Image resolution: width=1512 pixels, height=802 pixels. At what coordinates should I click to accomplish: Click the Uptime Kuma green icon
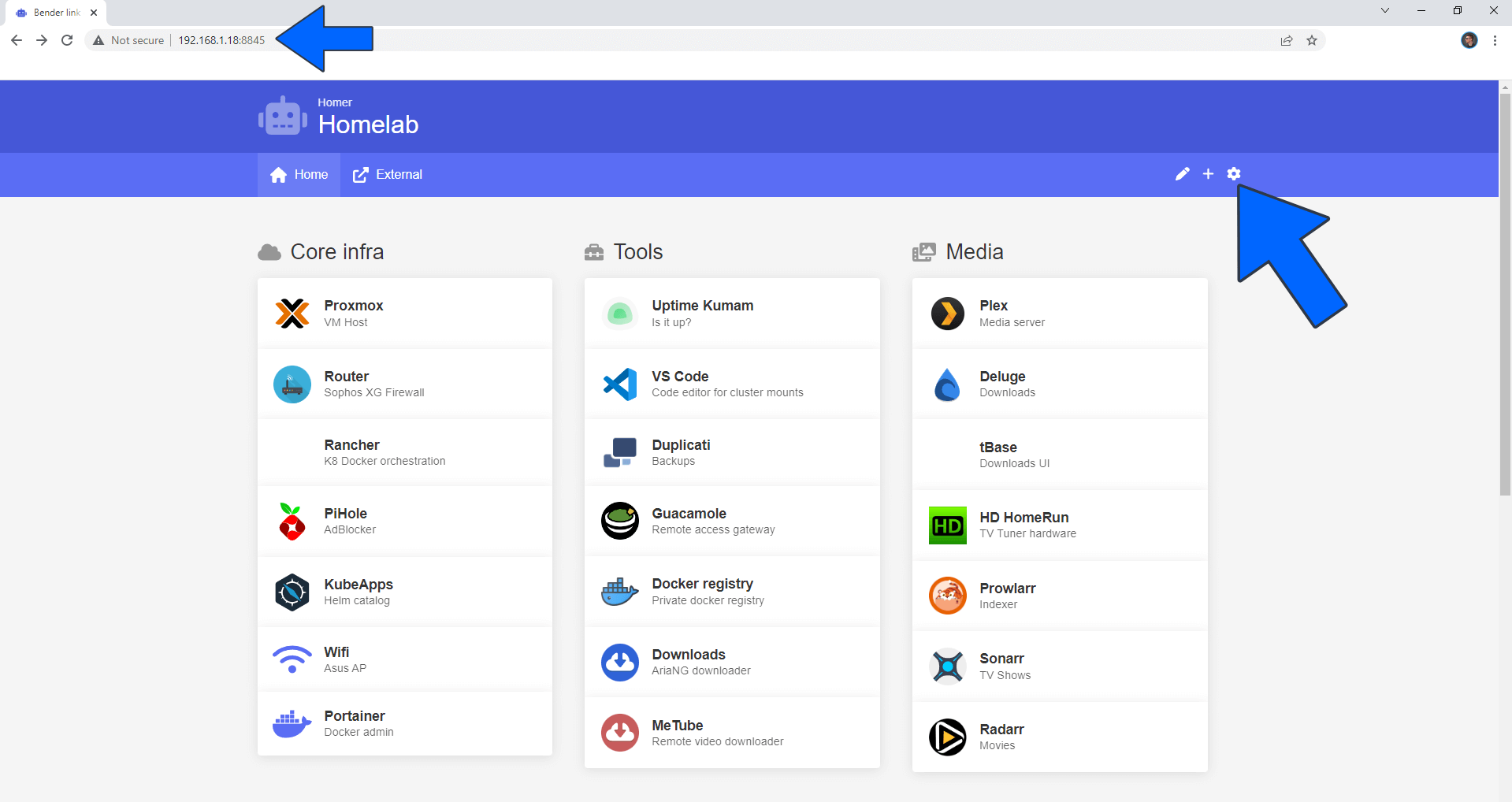[620, 314]
